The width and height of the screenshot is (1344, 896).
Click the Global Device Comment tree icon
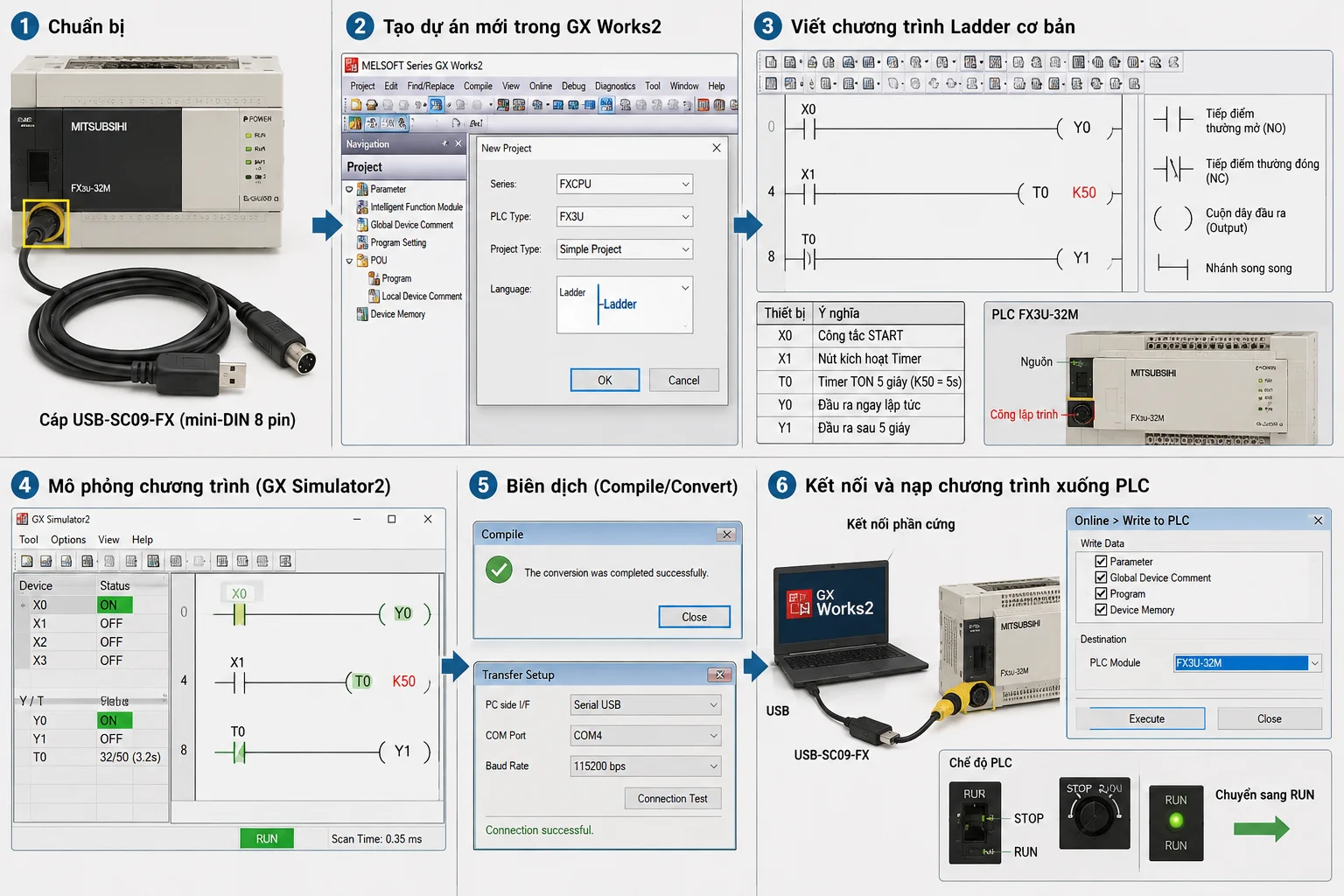[x=362, y=225]
